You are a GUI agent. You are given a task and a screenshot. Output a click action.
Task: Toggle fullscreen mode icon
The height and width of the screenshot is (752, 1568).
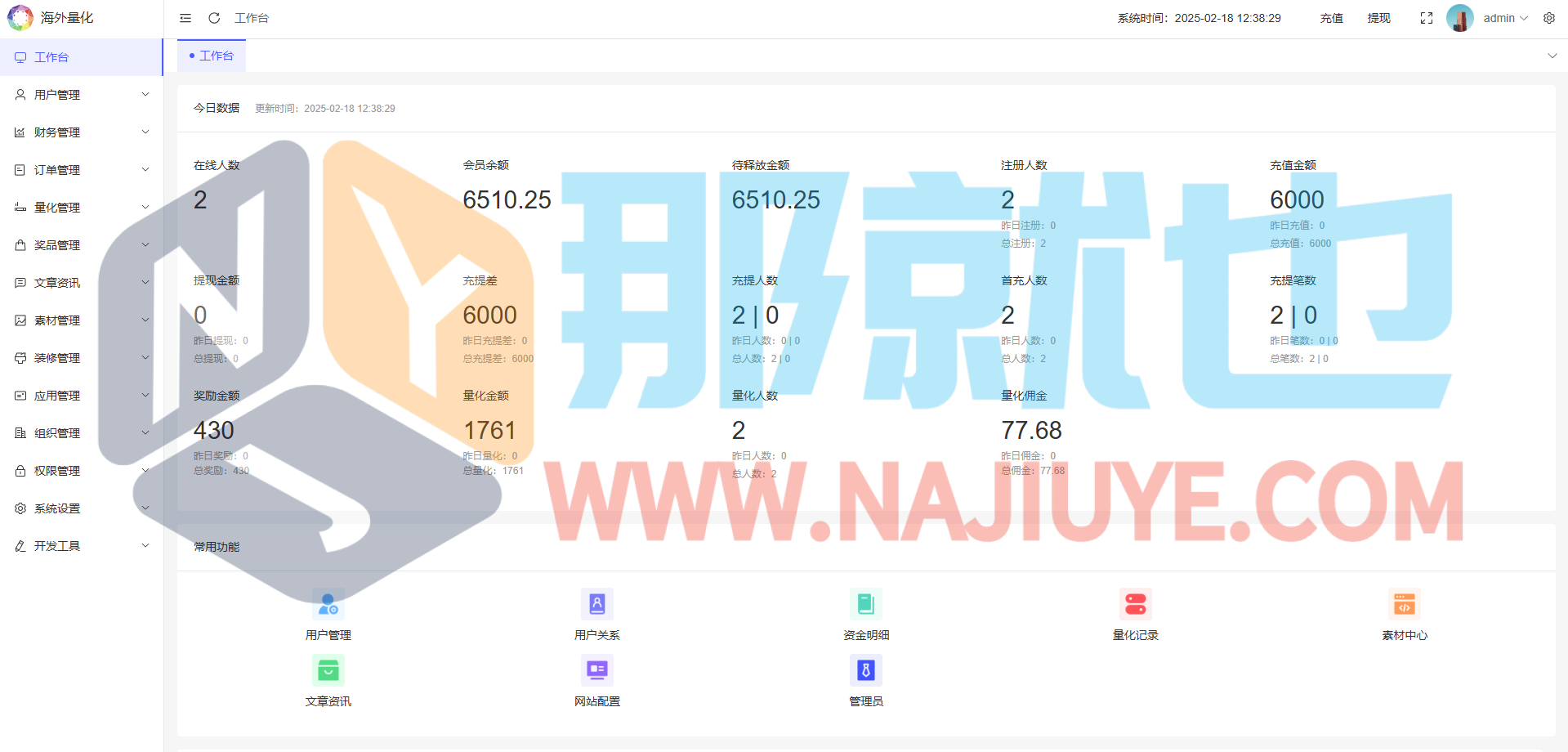[x=1427, y=18]
